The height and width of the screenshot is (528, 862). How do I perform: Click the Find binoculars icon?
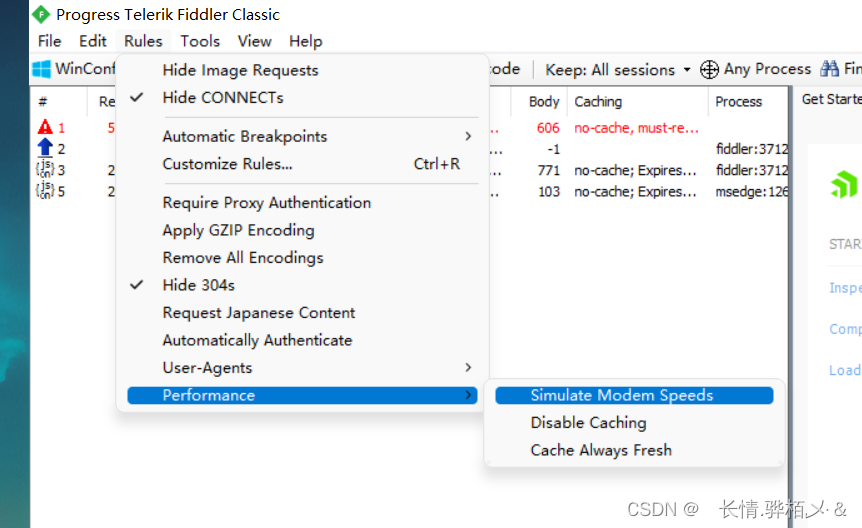829,69
